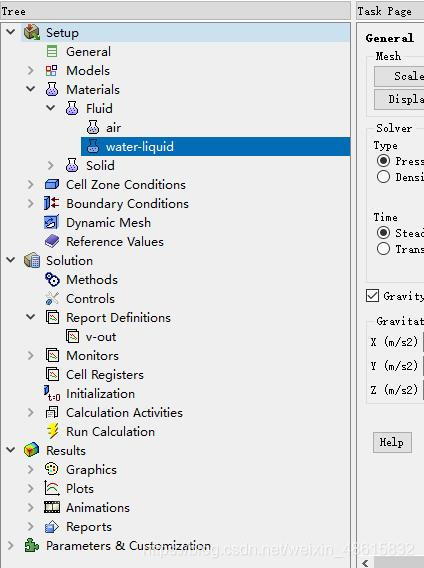Select the air fluid material item
This screenshot has width=424, height=568.
click(113, 128)
